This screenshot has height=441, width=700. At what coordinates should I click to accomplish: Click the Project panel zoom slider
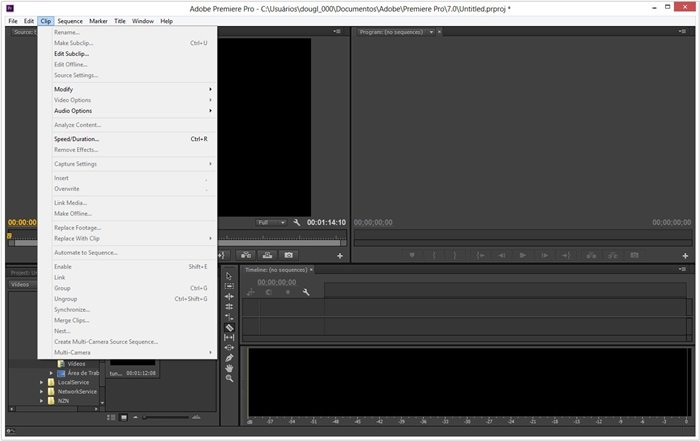click(x=166, y=417)
